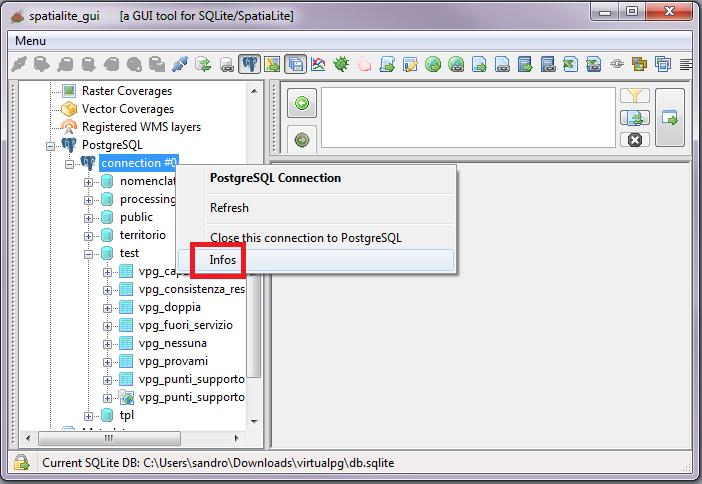This screenshot has width=702, height=484.
Task: Select the vpg_fuori_servizio table
Action: [x=186, y=325]
